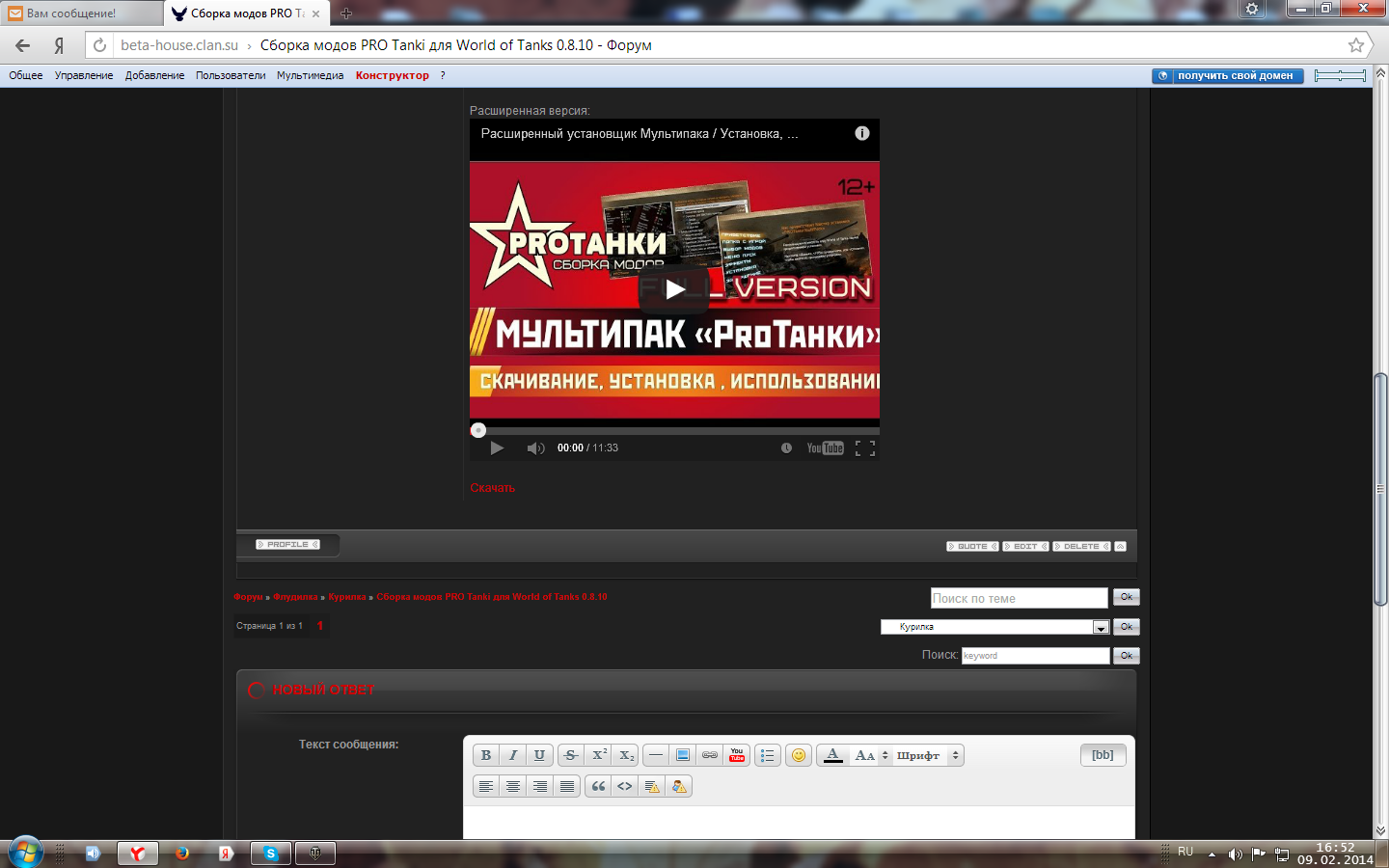Viewport: 1389px width, 868px height.
Task: Apply superscript formatting
Action: [x=599, y=756]
